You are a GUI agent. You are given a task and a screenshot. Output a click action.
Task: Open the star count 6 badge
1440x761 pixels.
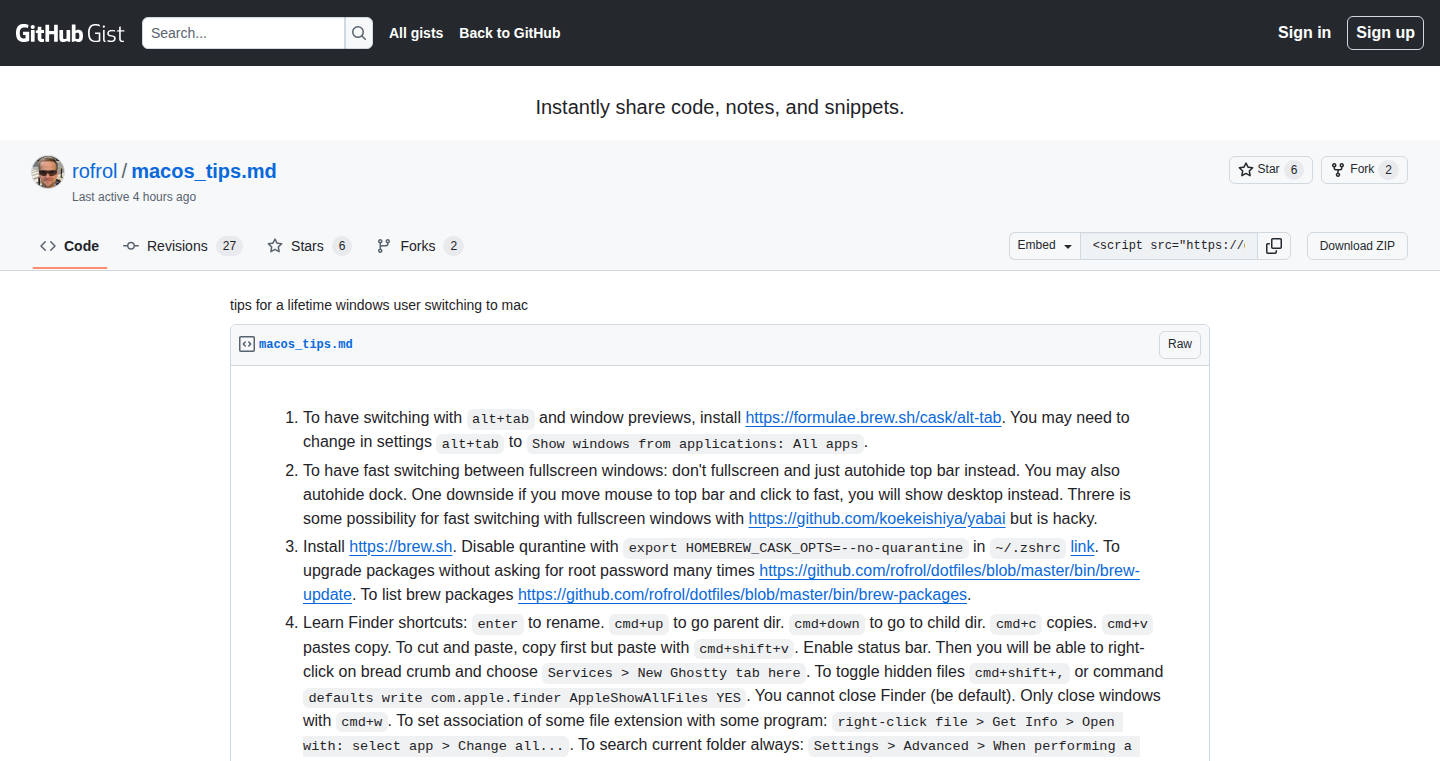pyautogui.click(x=1294, y=170)
